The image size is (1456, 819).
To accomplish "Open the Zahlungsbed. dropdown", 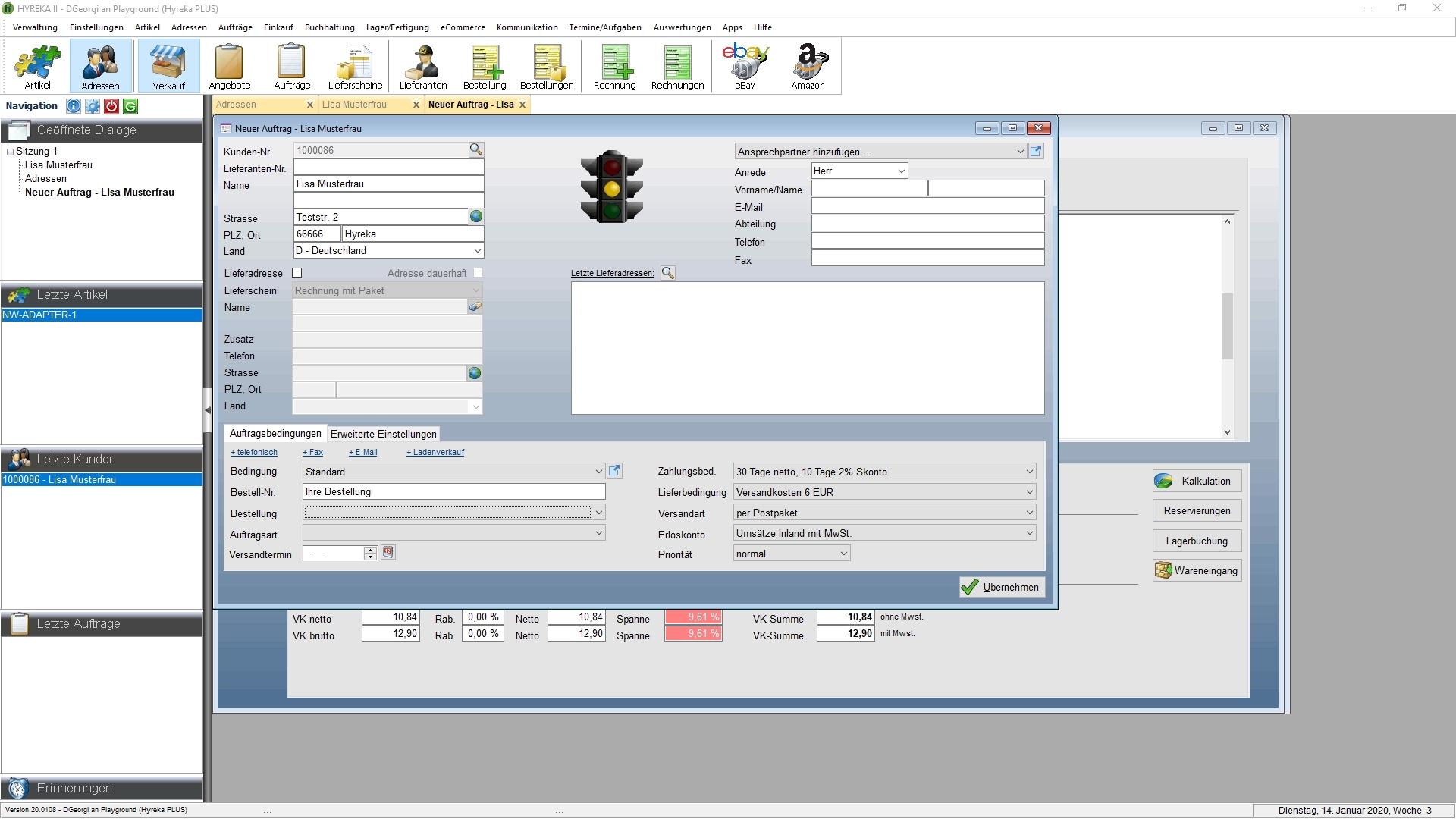I will pos(1029,472).
